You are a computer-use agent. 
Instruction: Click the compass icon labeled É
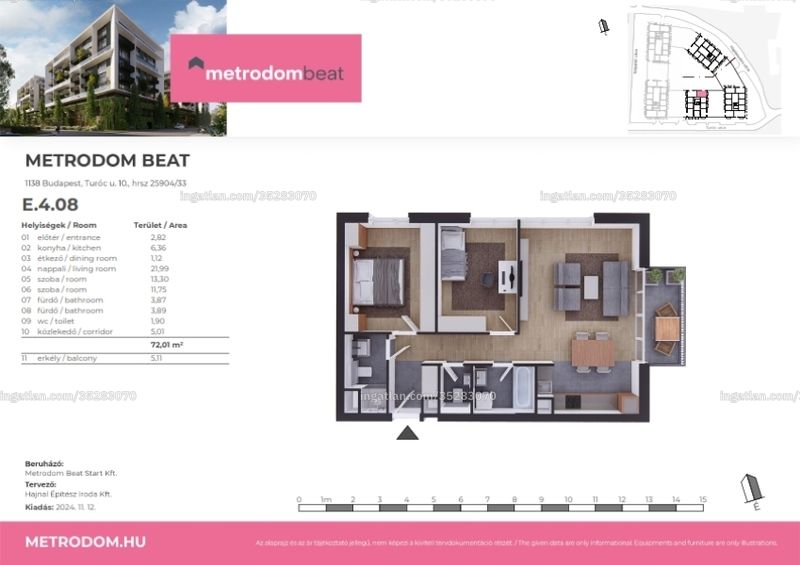[753, 492]
